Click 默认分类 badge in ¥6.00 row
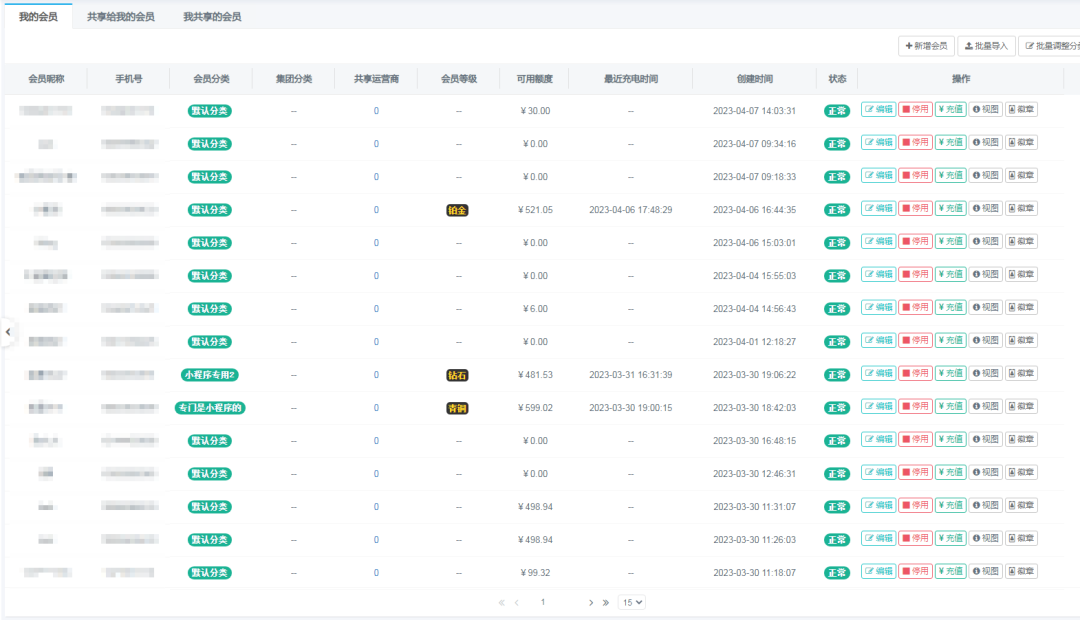The height and width of the screenshot is (620, 1080). 210,309
